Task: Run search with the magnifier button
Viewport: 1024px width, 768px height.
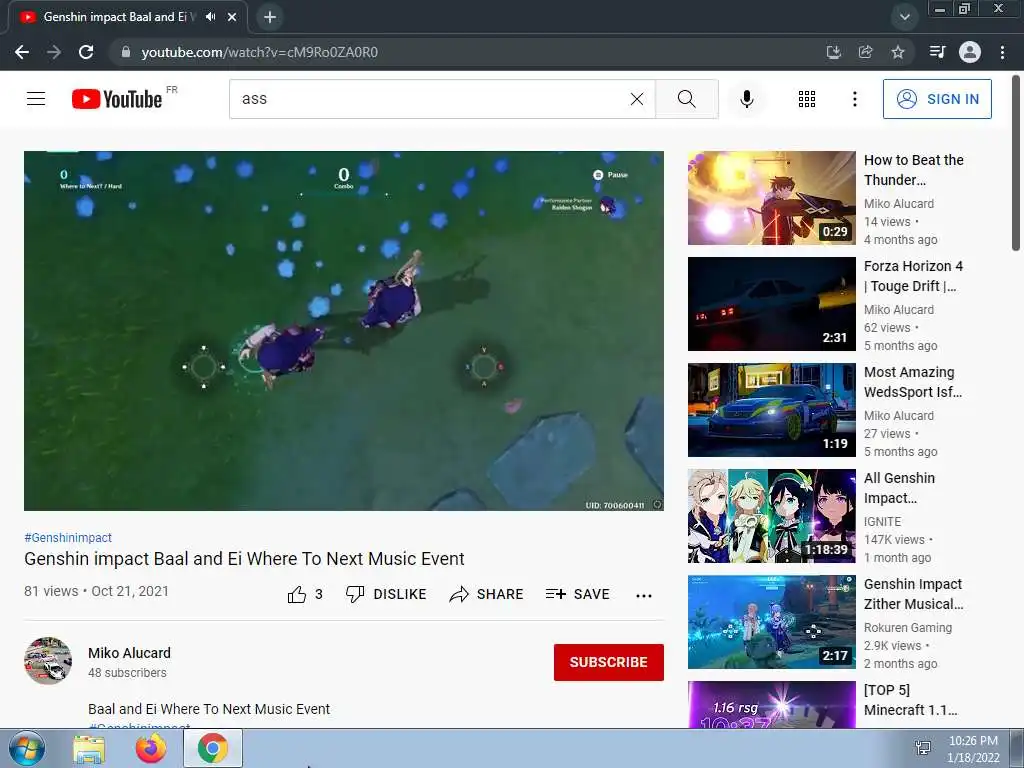Action: coord(686,99)
